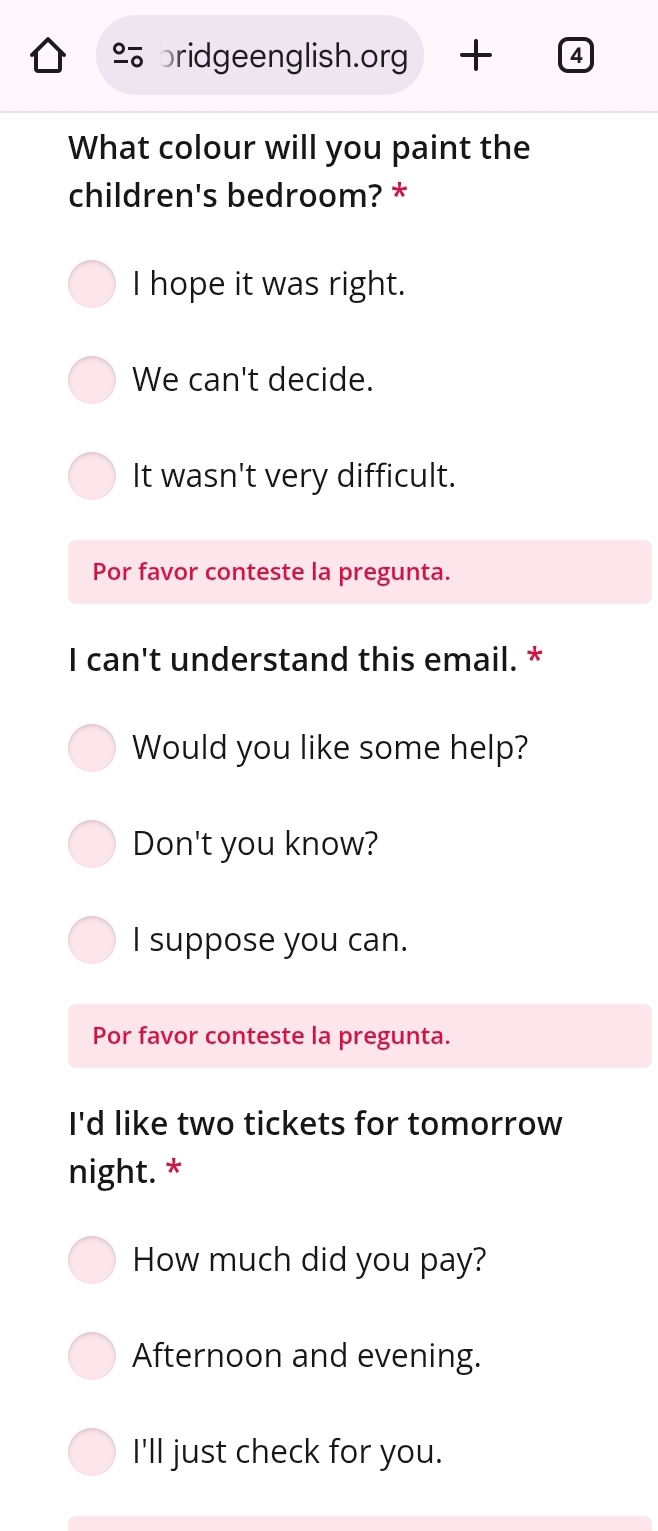Click "I can't understand this email." question
The width and height of the screenshot is (658, 1531).
[293, 660]
